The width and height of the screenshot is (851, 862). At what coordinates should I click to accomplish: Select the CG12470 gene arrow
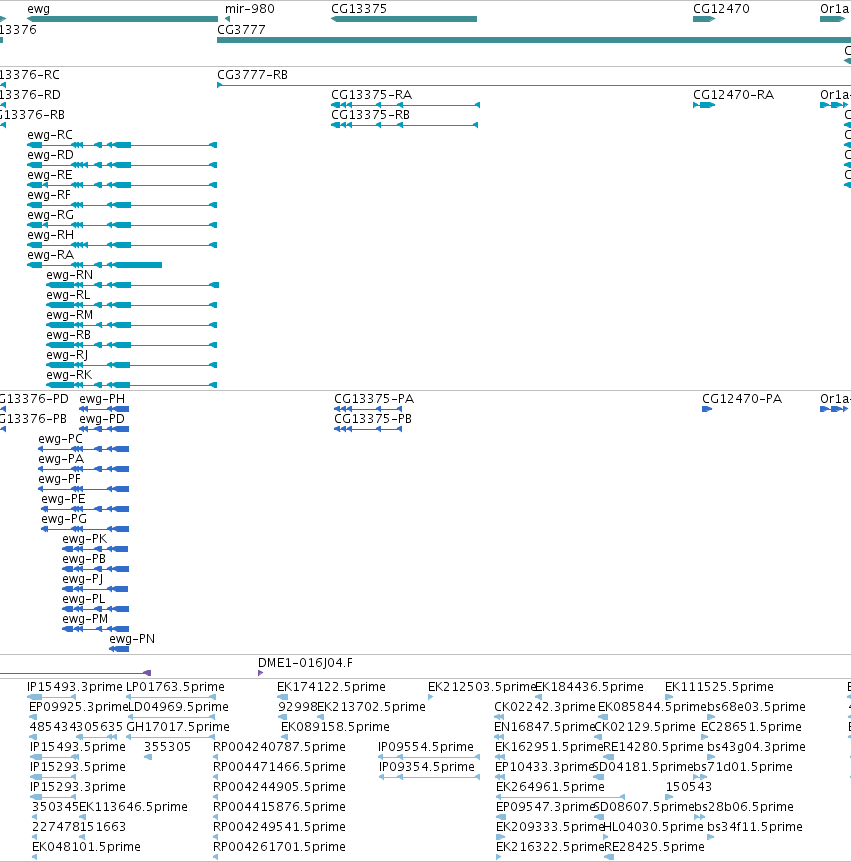(x=704, y=19)
